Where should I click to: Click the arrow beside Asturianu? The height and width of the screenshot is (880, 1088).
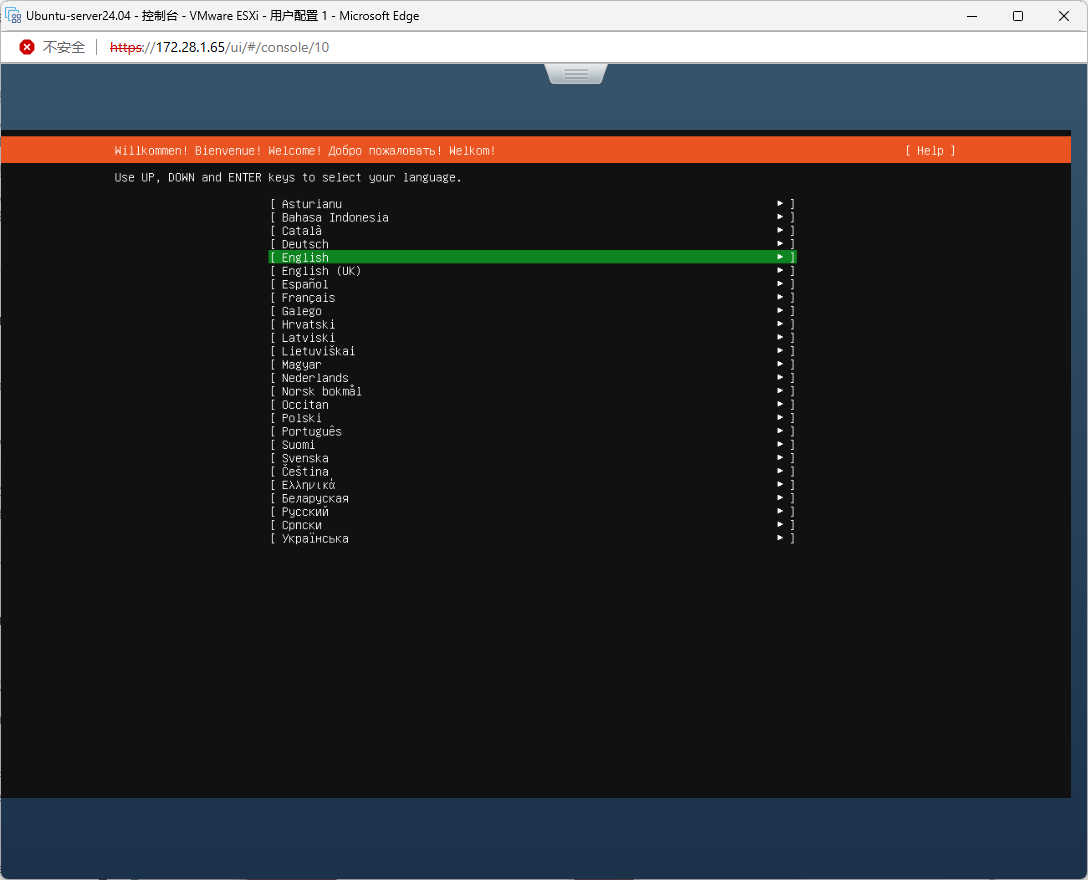[781, 204]
